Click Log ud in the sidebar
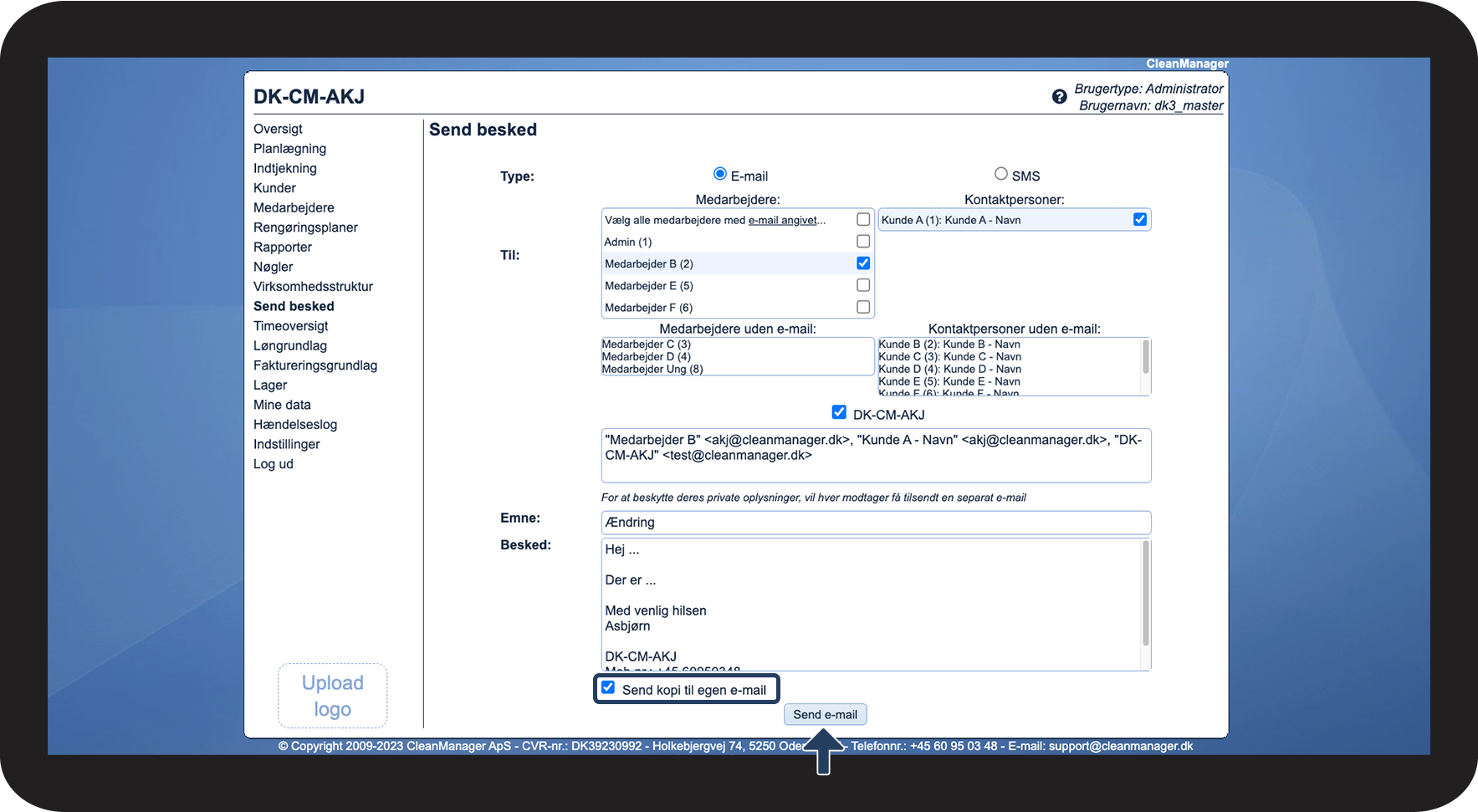Viewport: 1478px width, 812px height. (x=273, y=464)
